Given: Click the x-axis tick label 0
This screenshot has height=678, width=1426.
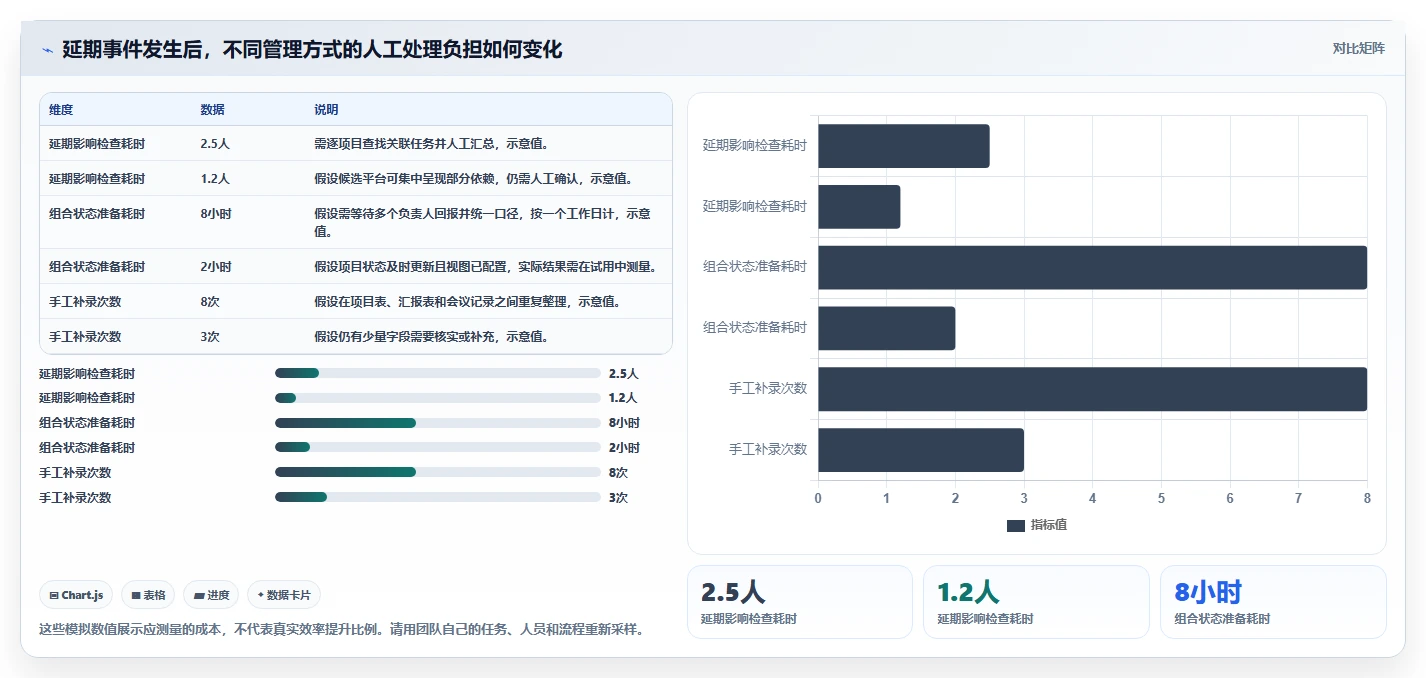Looking at the screenshot, I should point(818,498).
